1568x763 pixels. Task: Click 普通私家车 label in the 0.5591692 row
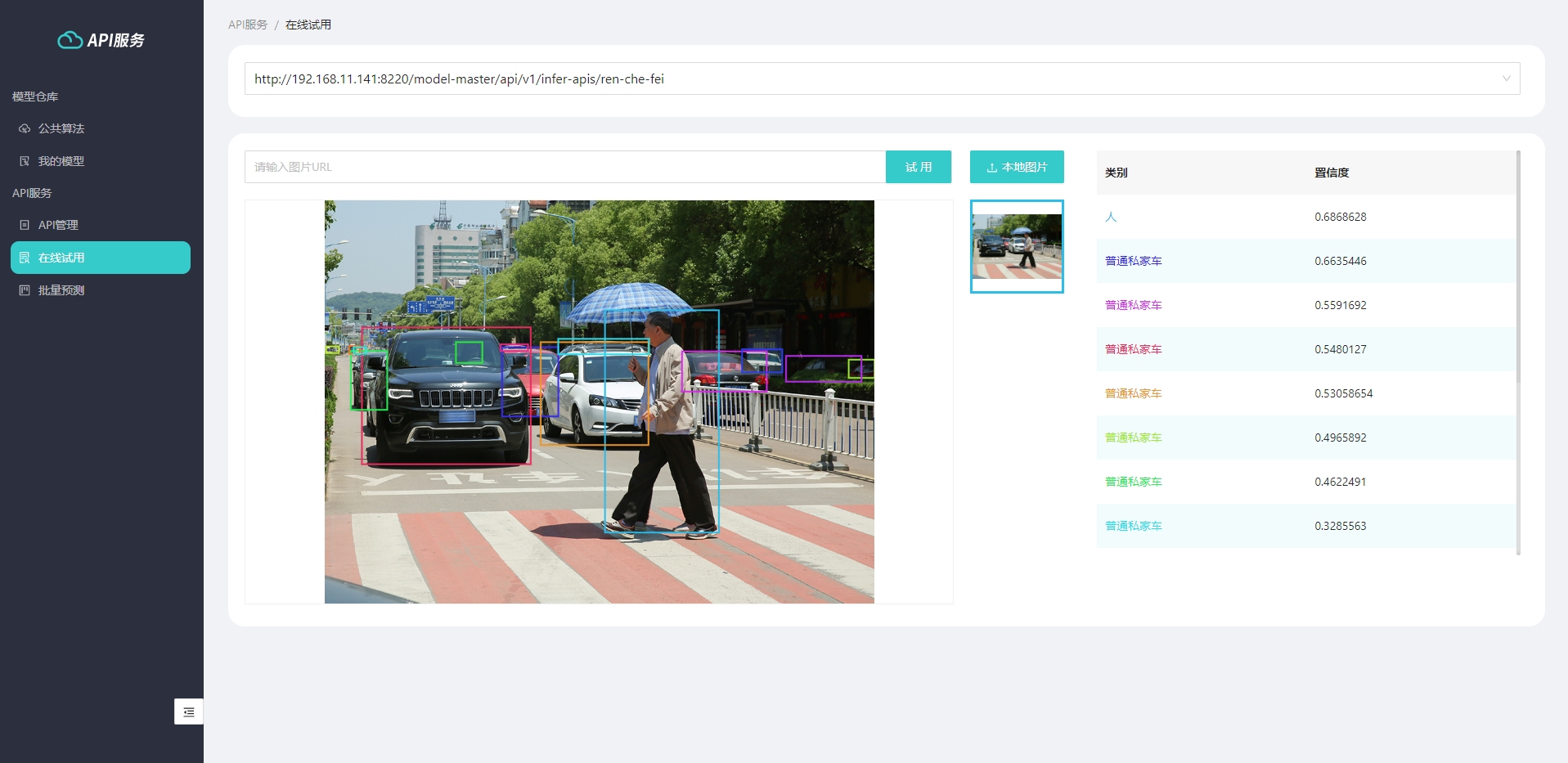click(x=1134, y=305)
